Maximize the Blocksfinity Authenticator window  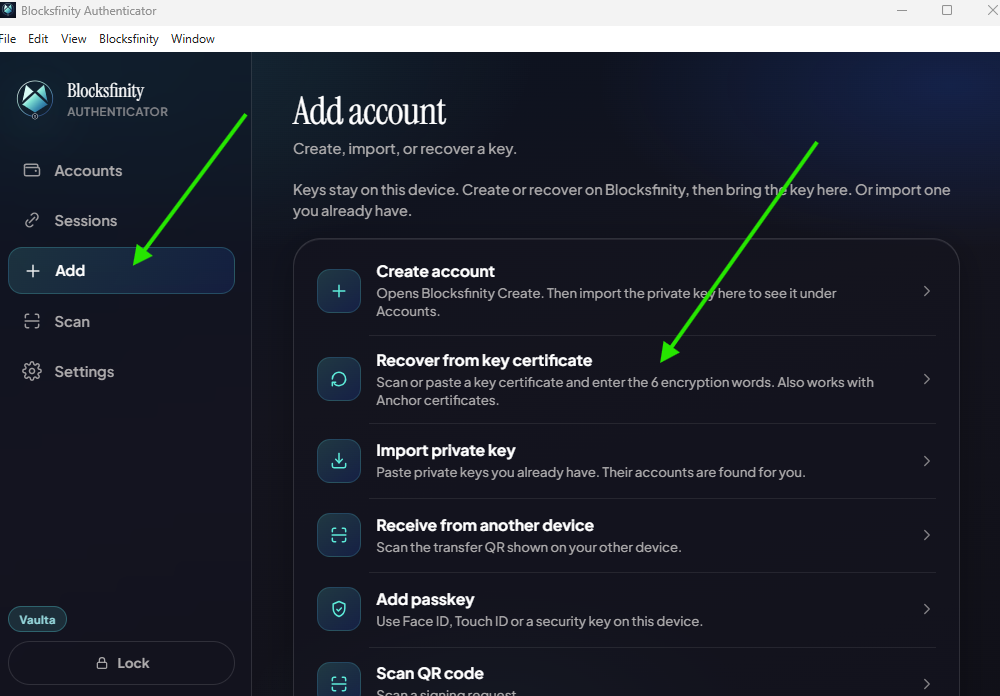[947, 10]
